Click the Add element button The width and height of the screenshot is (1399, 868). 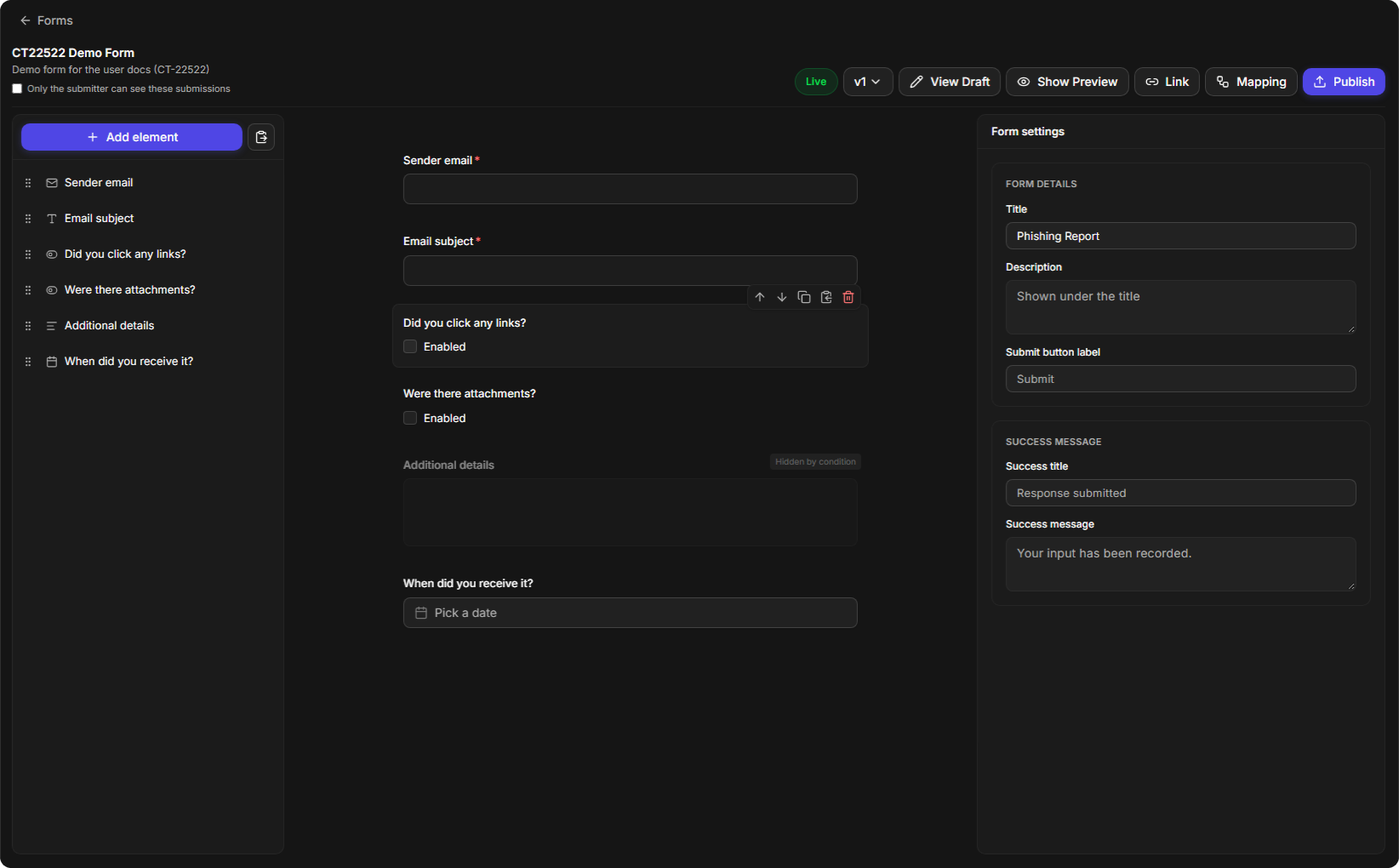pyautogui.click(x=132, y=137)
